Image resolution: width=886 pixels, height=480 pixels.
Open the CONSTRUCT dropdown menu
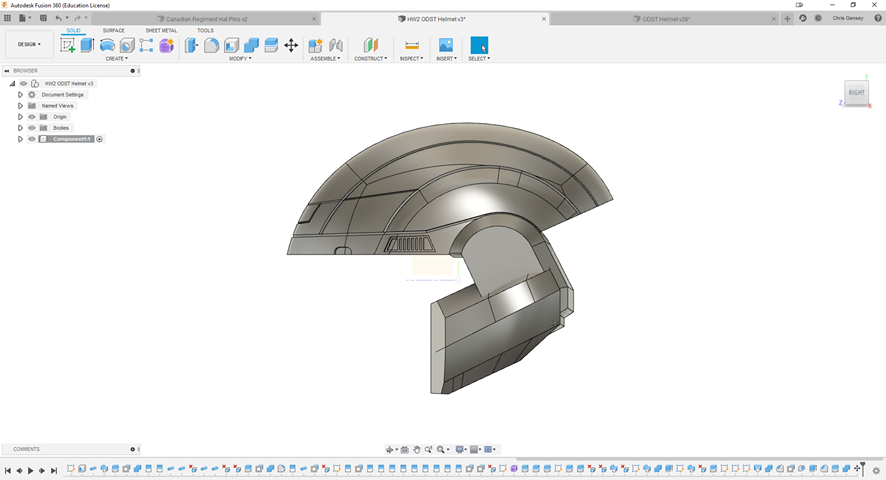[x=371, y=59]
